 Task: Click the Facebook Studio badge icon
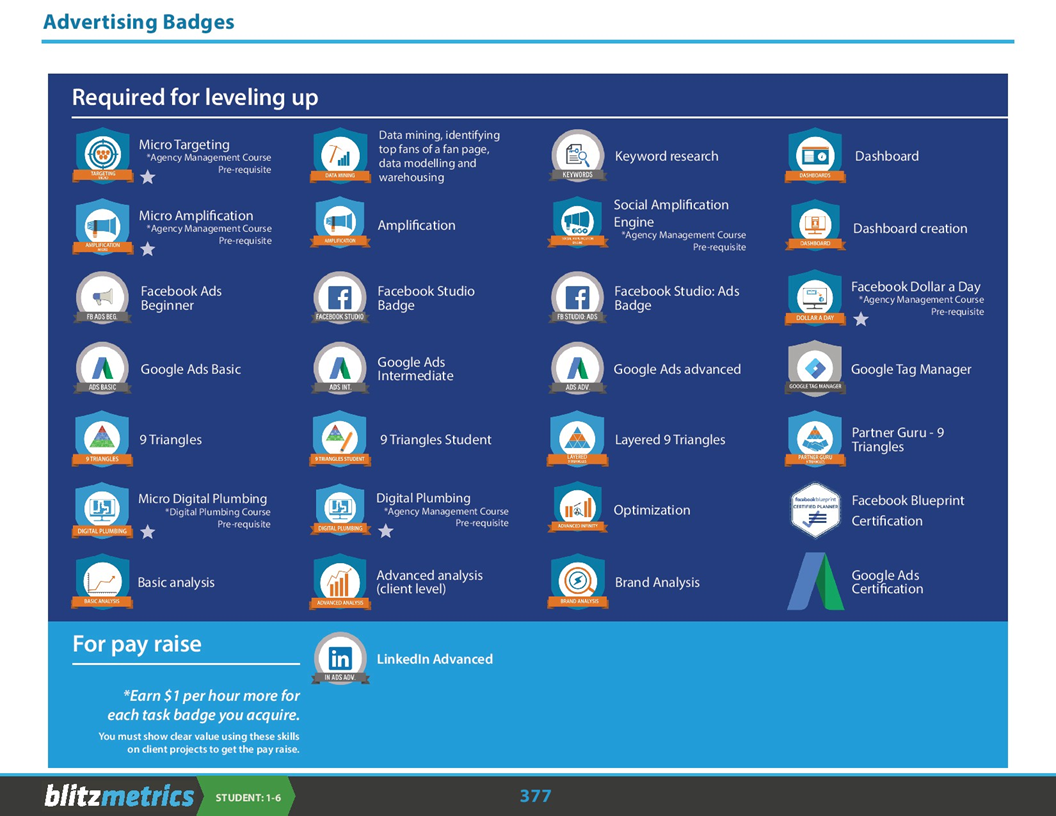pyautogui.click(x=340, y=297)
